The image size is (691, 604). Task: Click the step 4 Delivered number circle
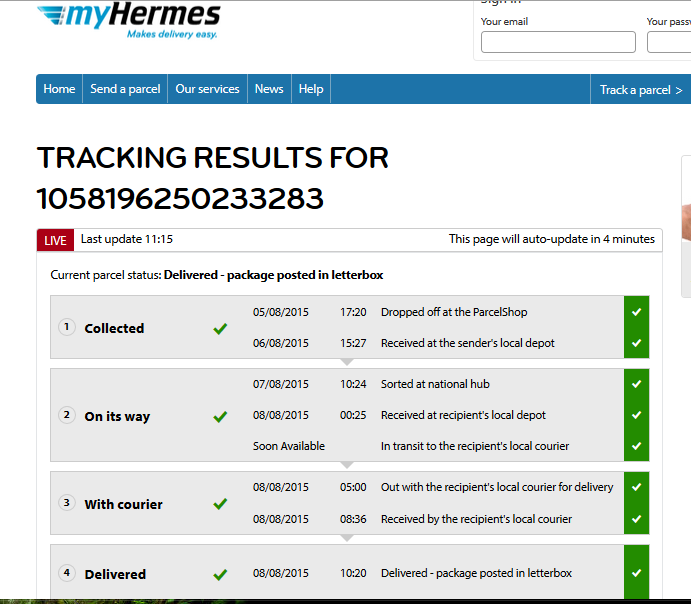67,573
